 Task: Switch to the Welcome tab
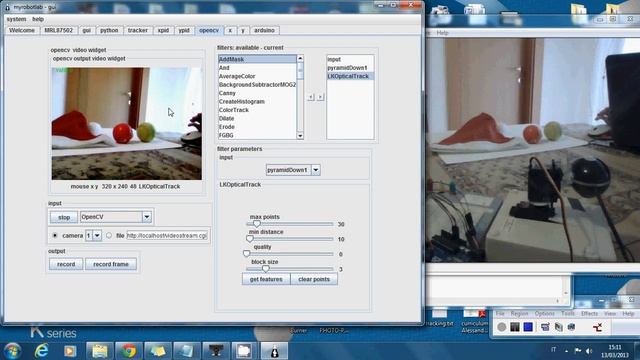22,30
